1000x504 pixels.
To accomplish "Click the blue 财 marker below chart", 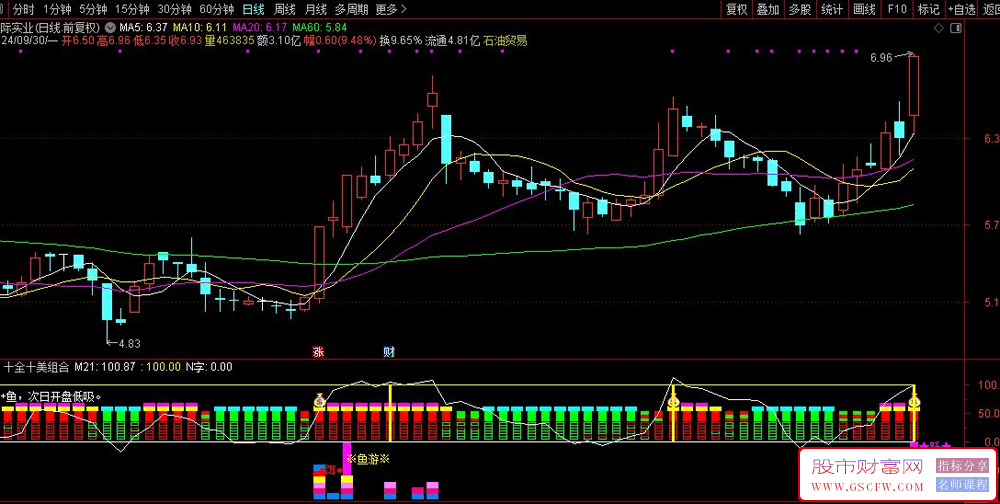I will coord(388,352).
